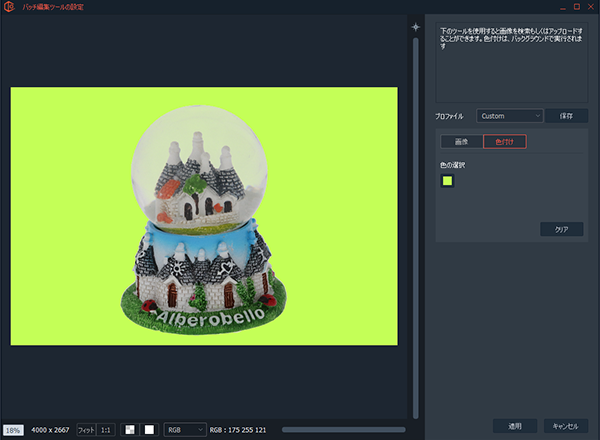This screenshot has width=600, height=440.
Task: Click the 保存 (save) profile button
Action: tap(566, 116)
